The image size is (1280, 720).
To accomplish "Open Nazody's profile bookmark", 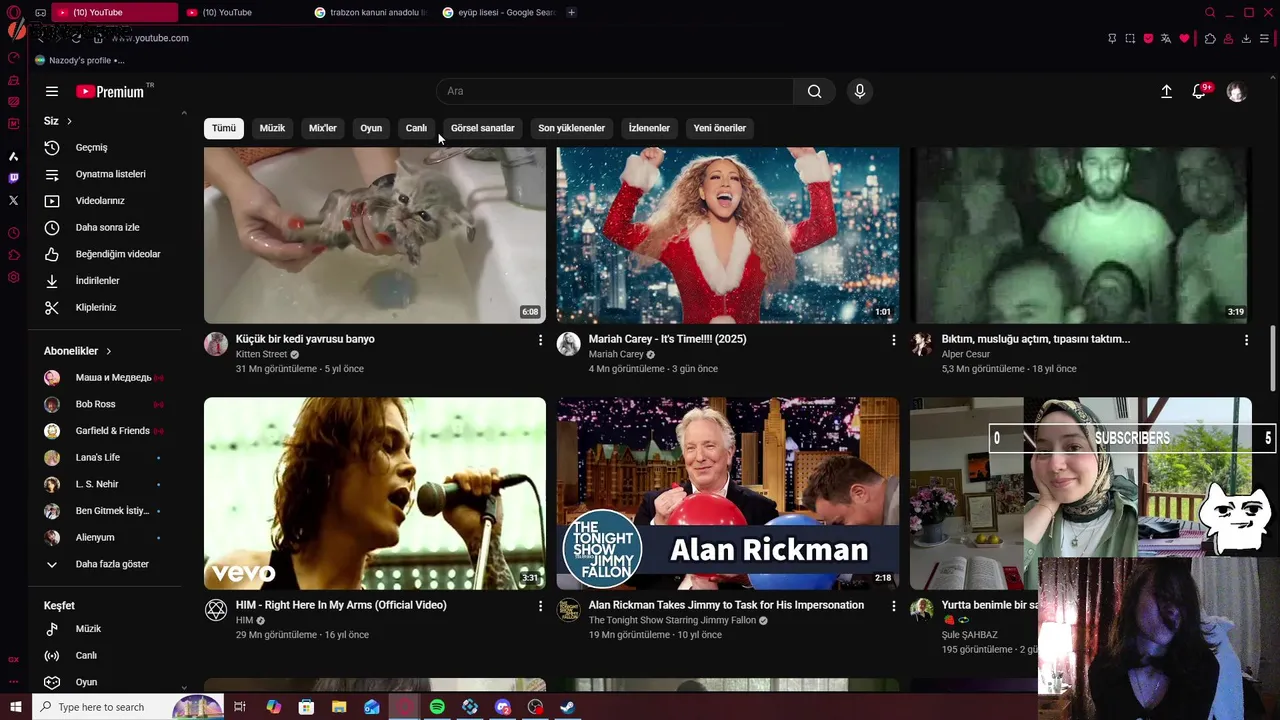I will pos(80,60).
